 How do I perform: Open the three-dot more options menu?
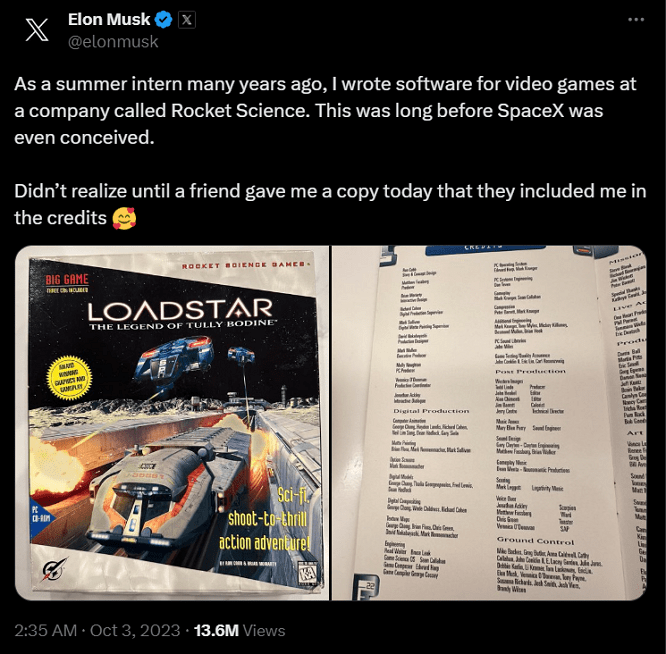[x=635, y=20]
